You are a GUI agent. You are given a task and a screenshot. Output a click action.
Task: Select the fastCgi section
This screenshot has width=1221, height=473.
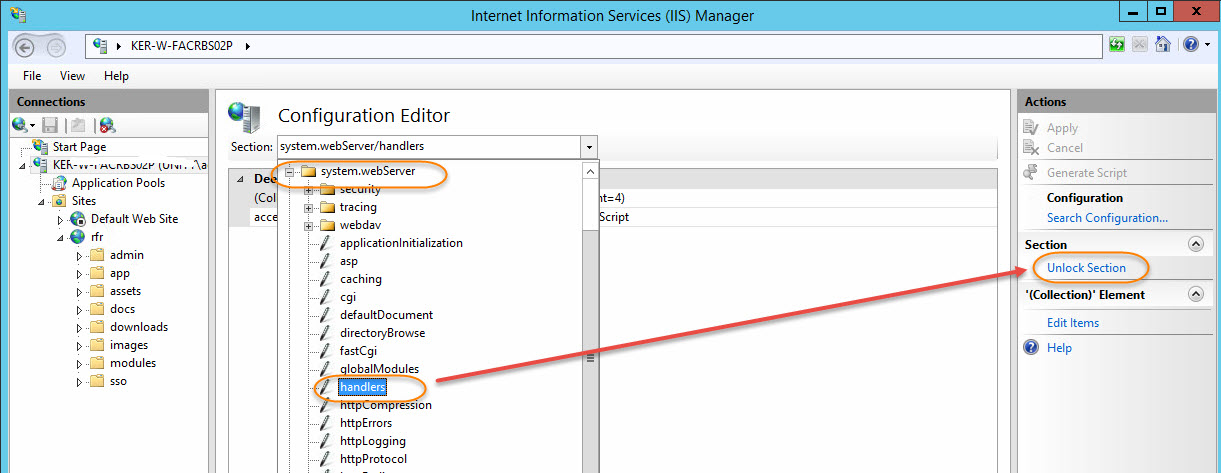[358, 351]
